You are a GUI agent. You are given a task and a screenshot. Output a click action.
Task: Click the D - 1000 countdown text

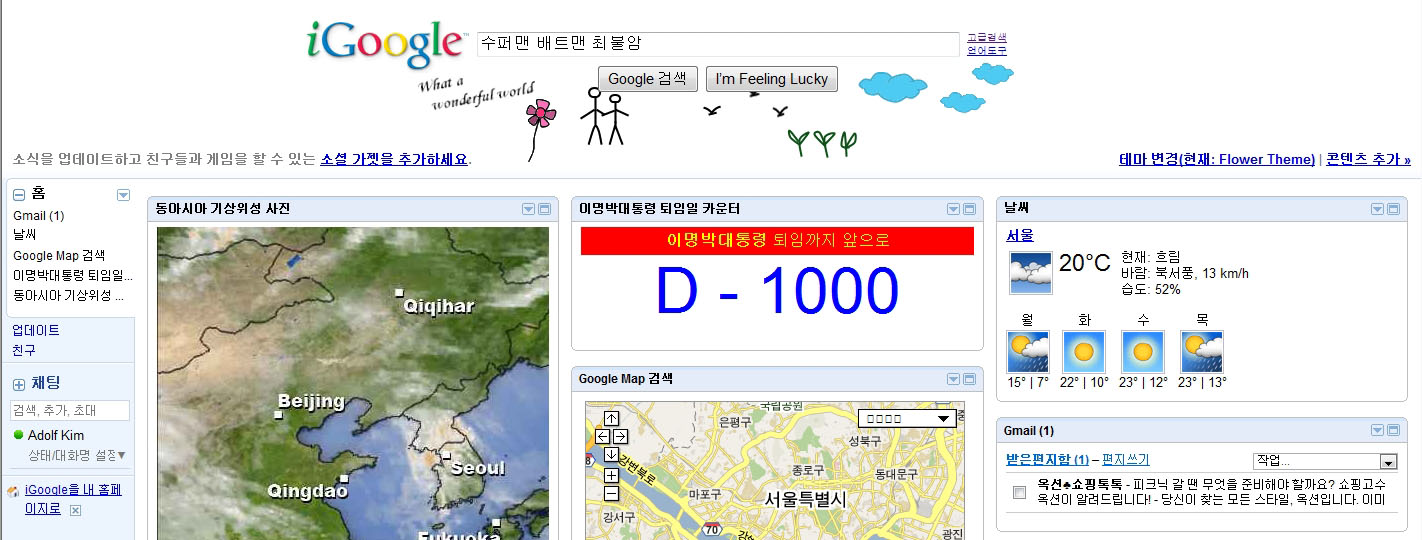click(777, 292)
